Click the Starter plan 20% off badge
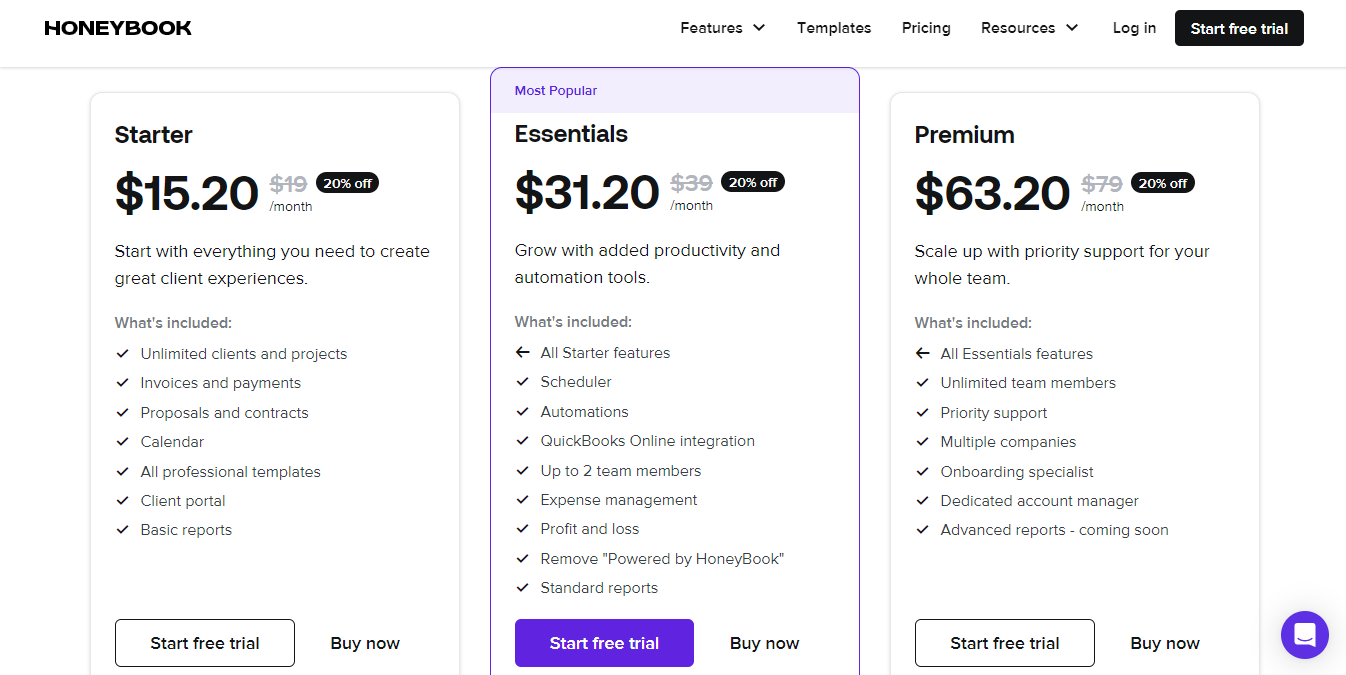 [x=347, y=183]
